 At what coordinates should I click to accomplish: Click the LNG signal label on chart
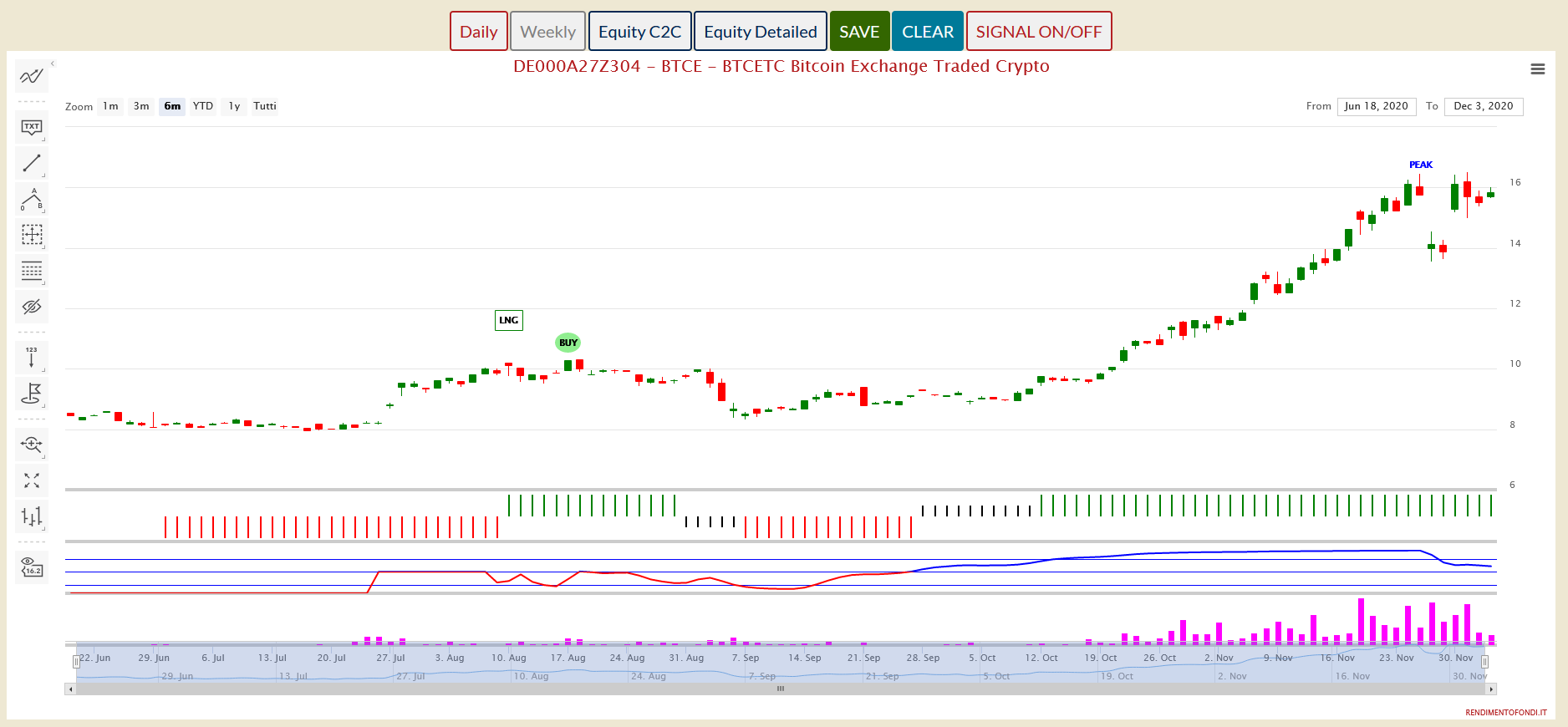click(x=509, y=320)
